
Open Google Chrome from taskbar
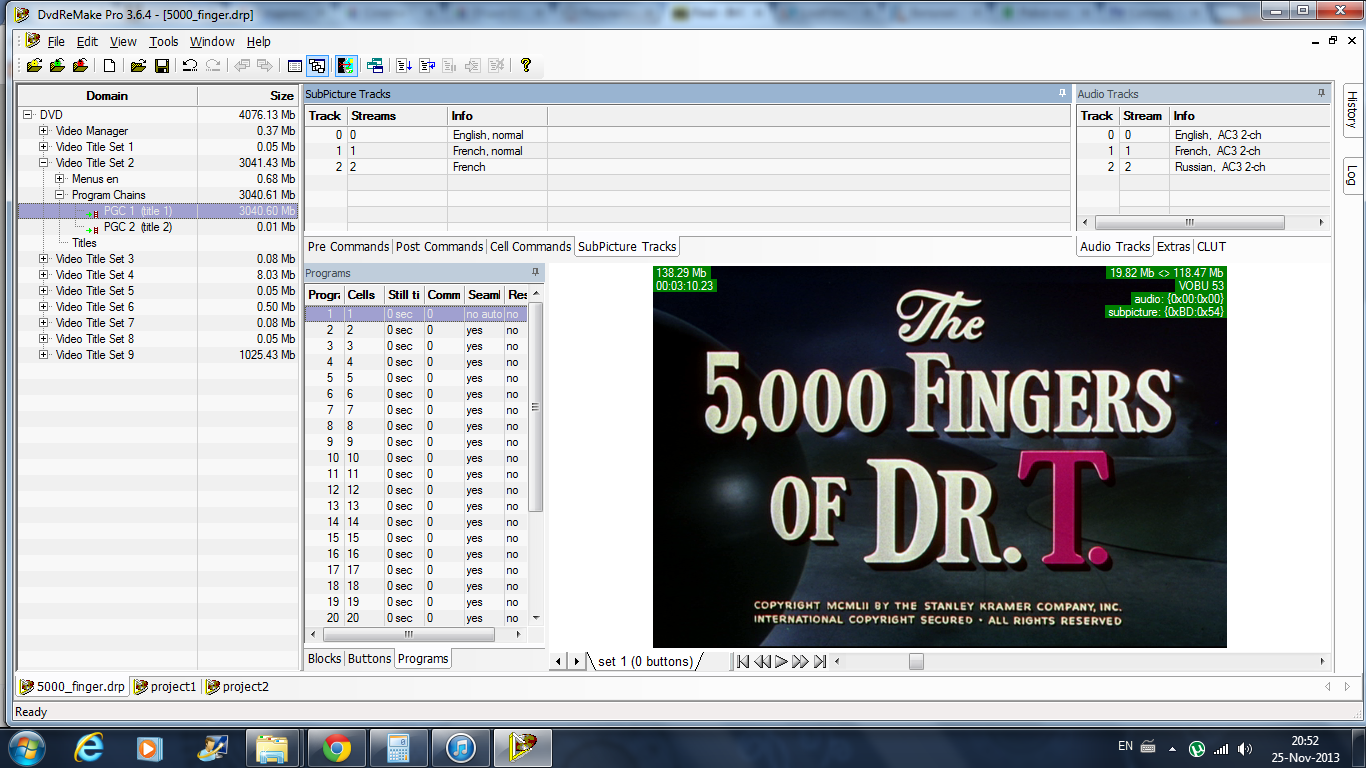click(336, 747)
